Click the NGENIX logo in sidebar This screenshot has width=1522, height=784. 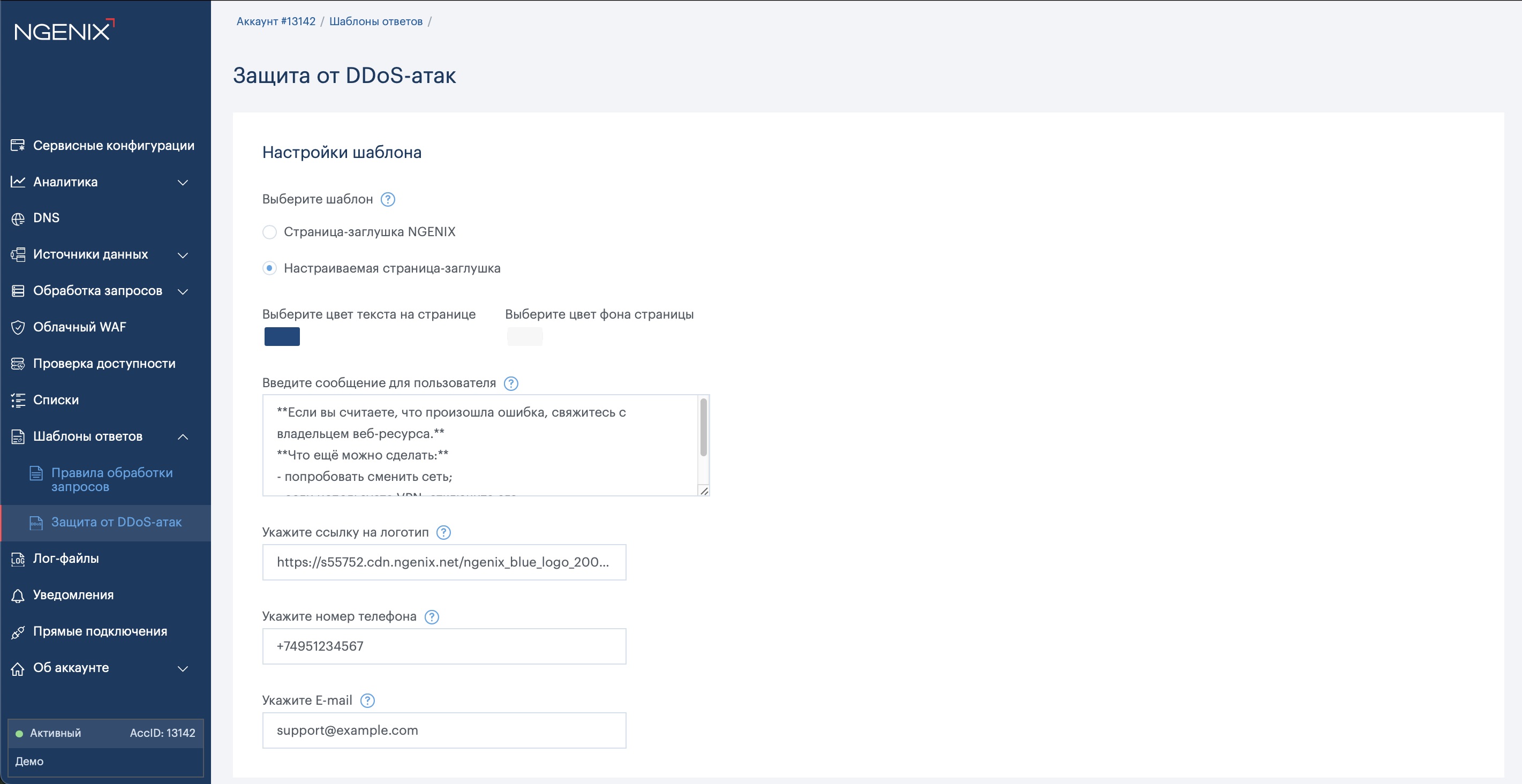tap(64, 31)
